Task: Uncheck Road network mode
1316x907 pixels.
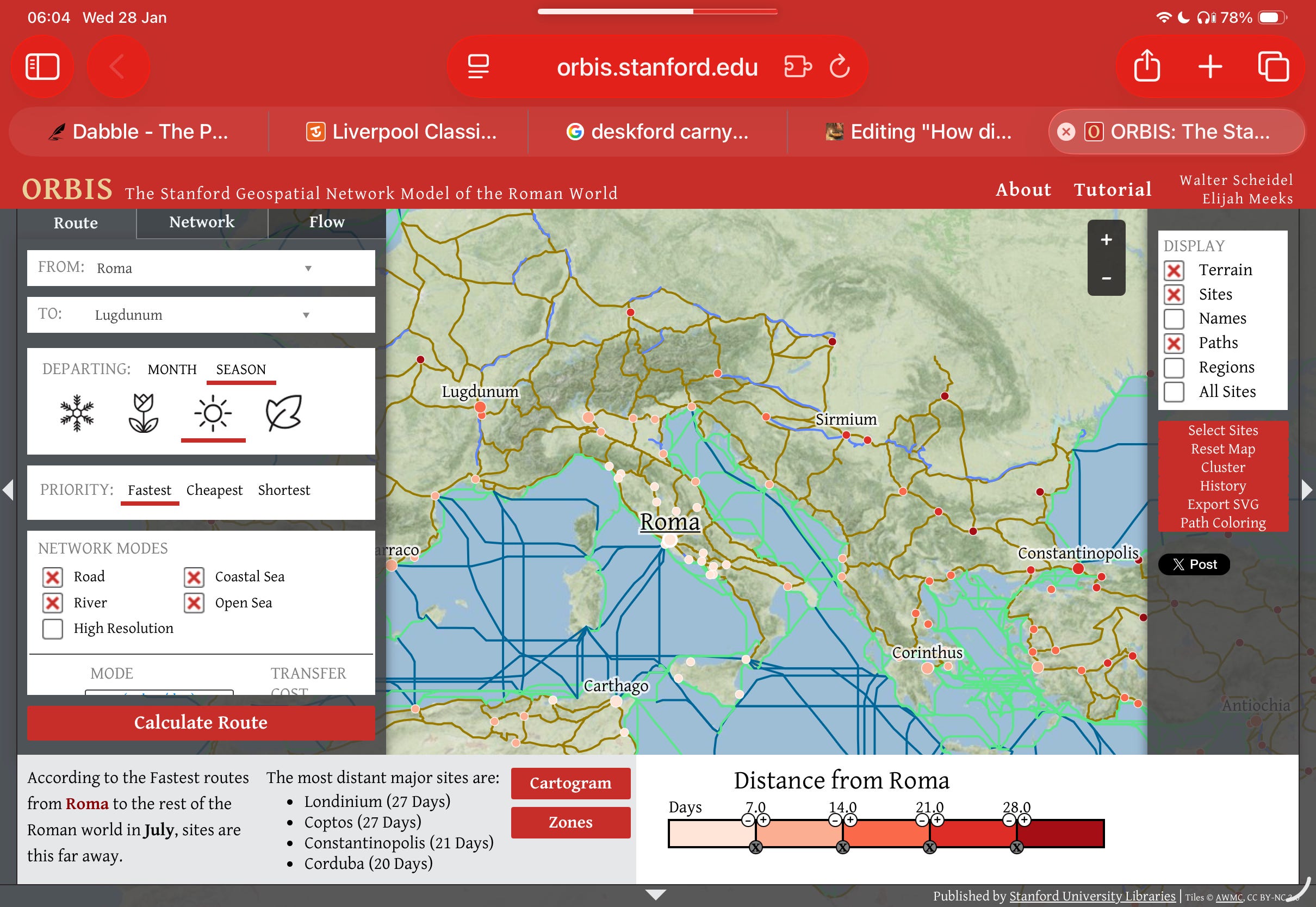Action: pos(53,577)
